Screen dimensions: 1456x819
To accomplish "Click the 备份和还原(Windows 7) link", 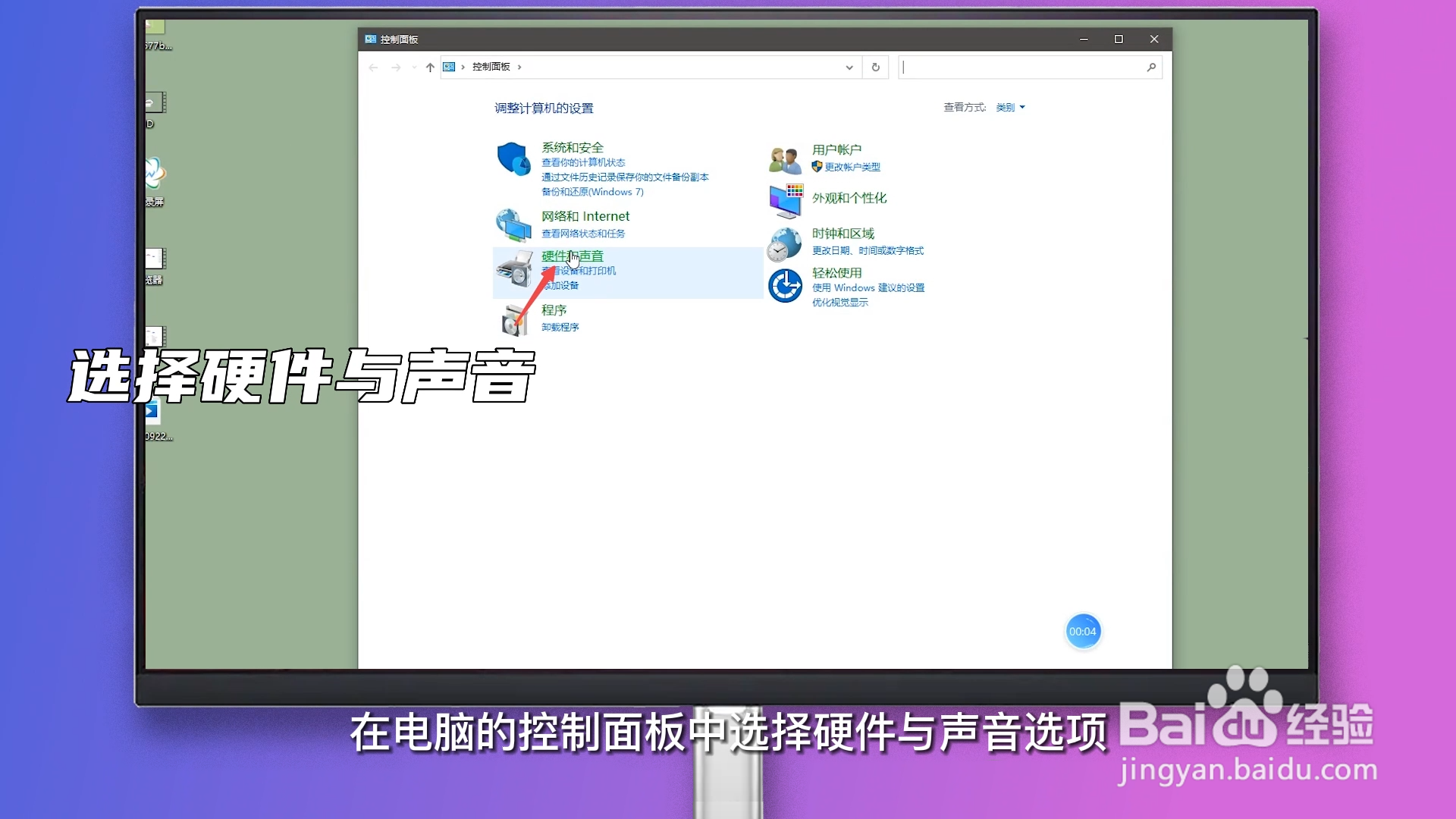I will point(591,192).
